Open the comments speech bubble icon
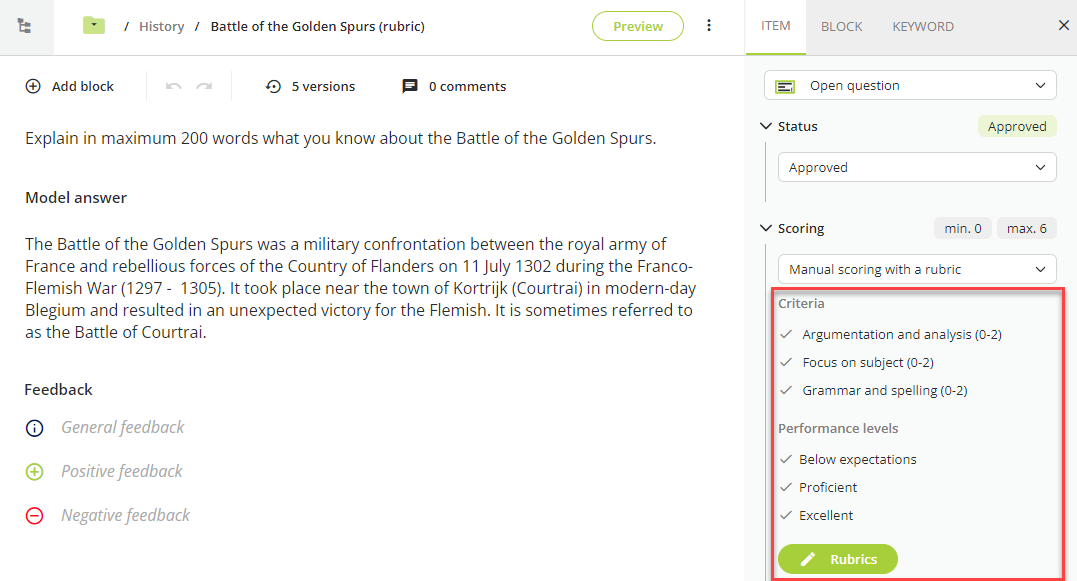This screenshot has height=581, width=1077. [410, 86]
